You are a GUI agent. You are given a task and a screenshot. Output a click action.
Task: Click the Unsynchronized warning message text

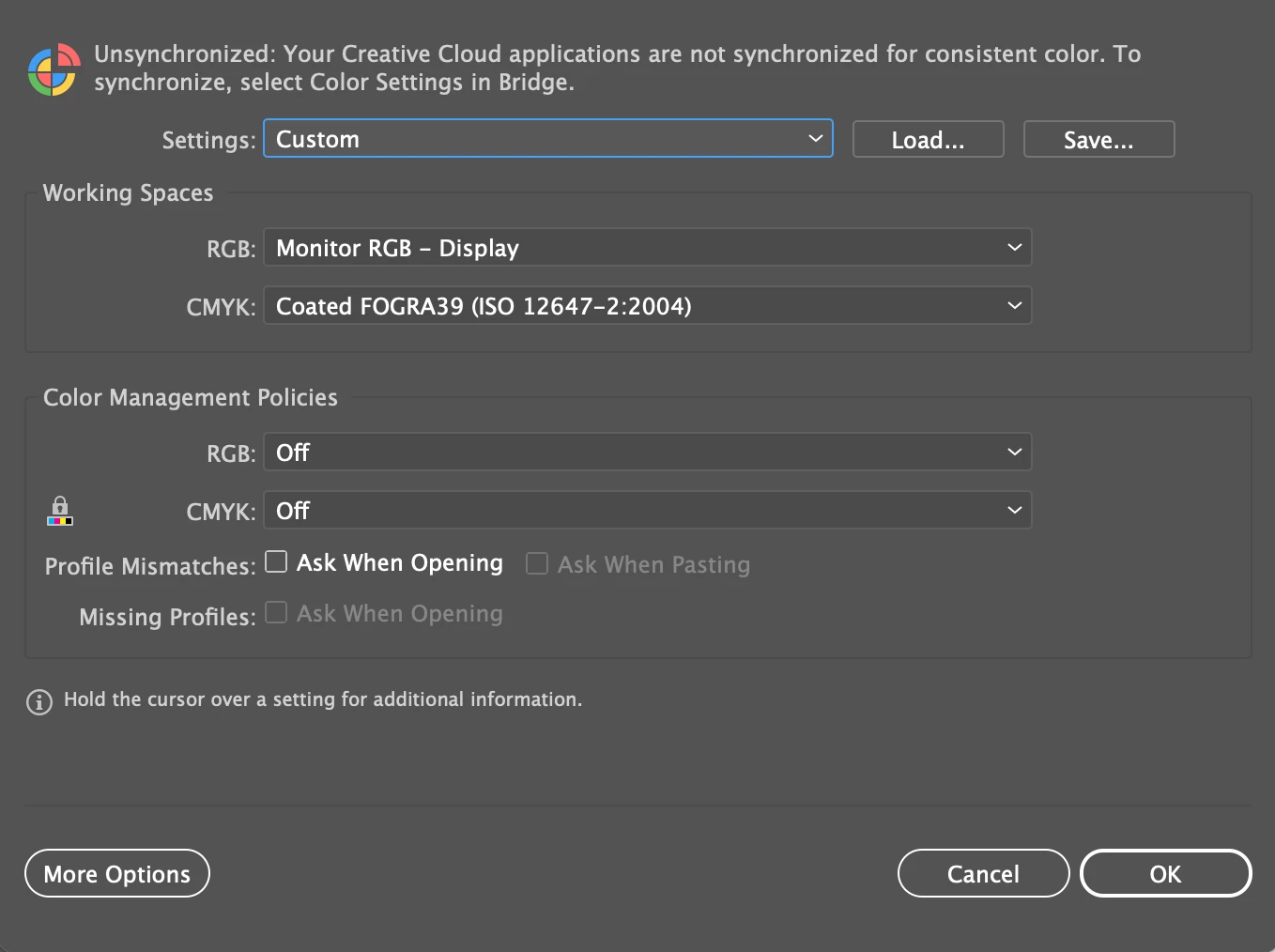[617, 68]
